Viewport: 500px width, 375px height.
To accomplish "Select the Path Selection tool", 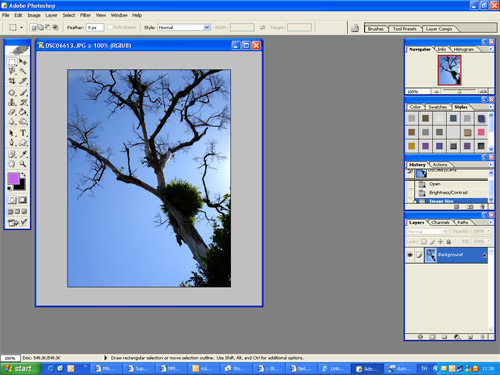I will click(x=12, y=133).
